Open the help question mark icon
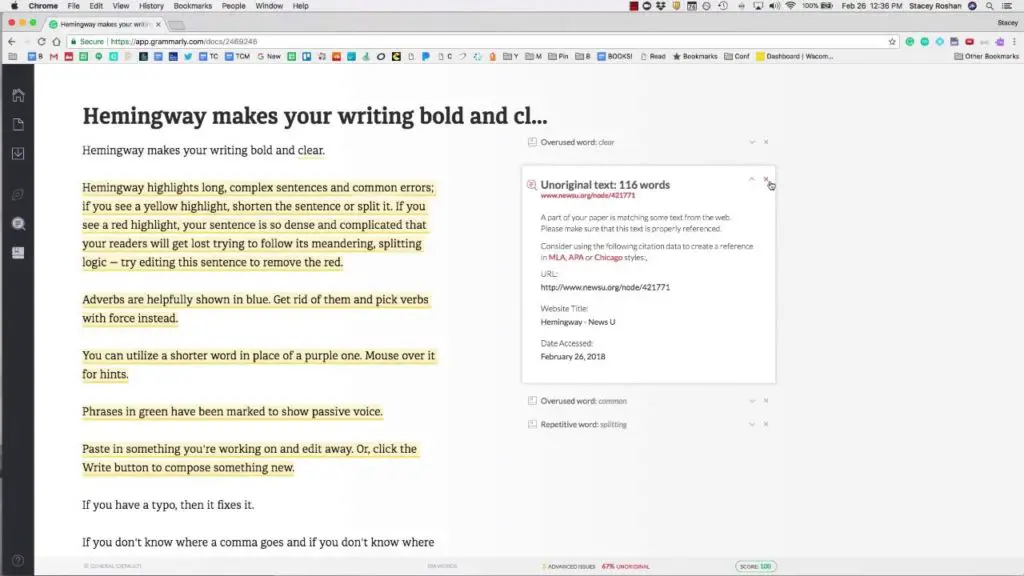The image size is (1024, 576). (x=18, y=560)
